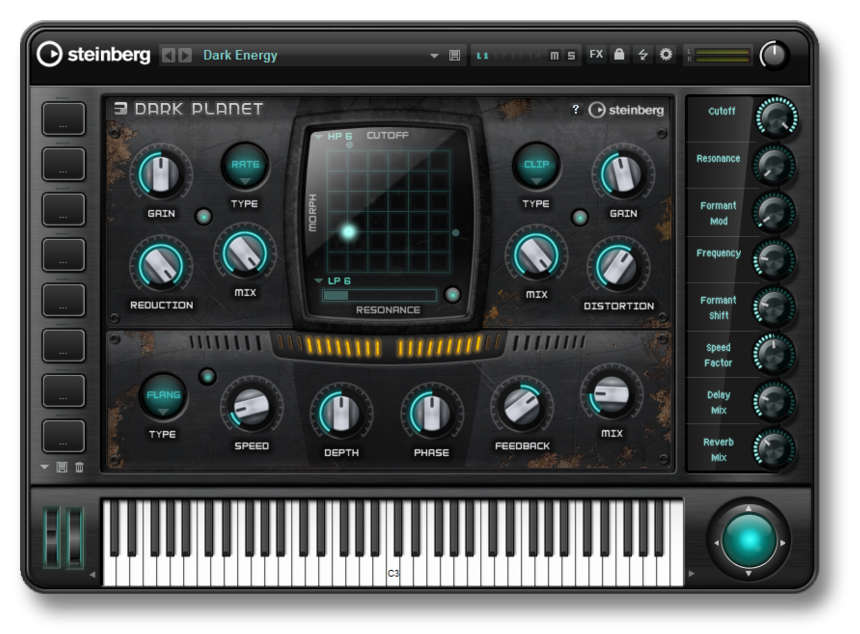Click the Gain knob beside the RATE selector
The width and height of the screenshot is (860, 634).
click(161, 174)
